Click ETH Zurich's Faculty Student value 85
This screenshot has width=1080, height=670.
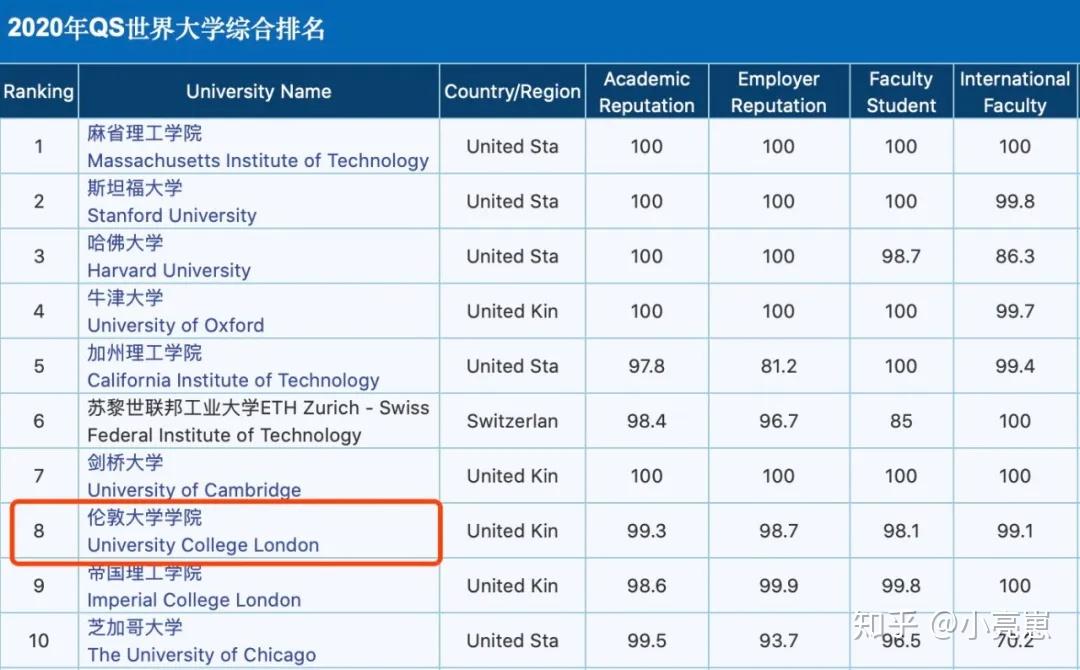tap(901, 421)
